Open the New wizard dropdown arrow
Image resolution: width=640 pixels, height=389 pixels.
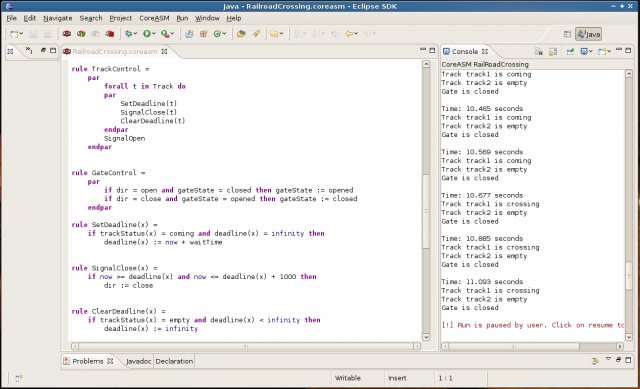[21, 34]
